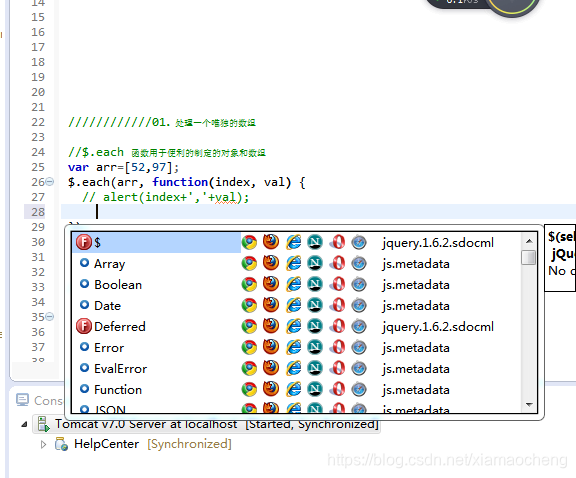Collapse the Tomcat v7.0 Server tree node
Screen dimensions: 576x478
point(24,424)
